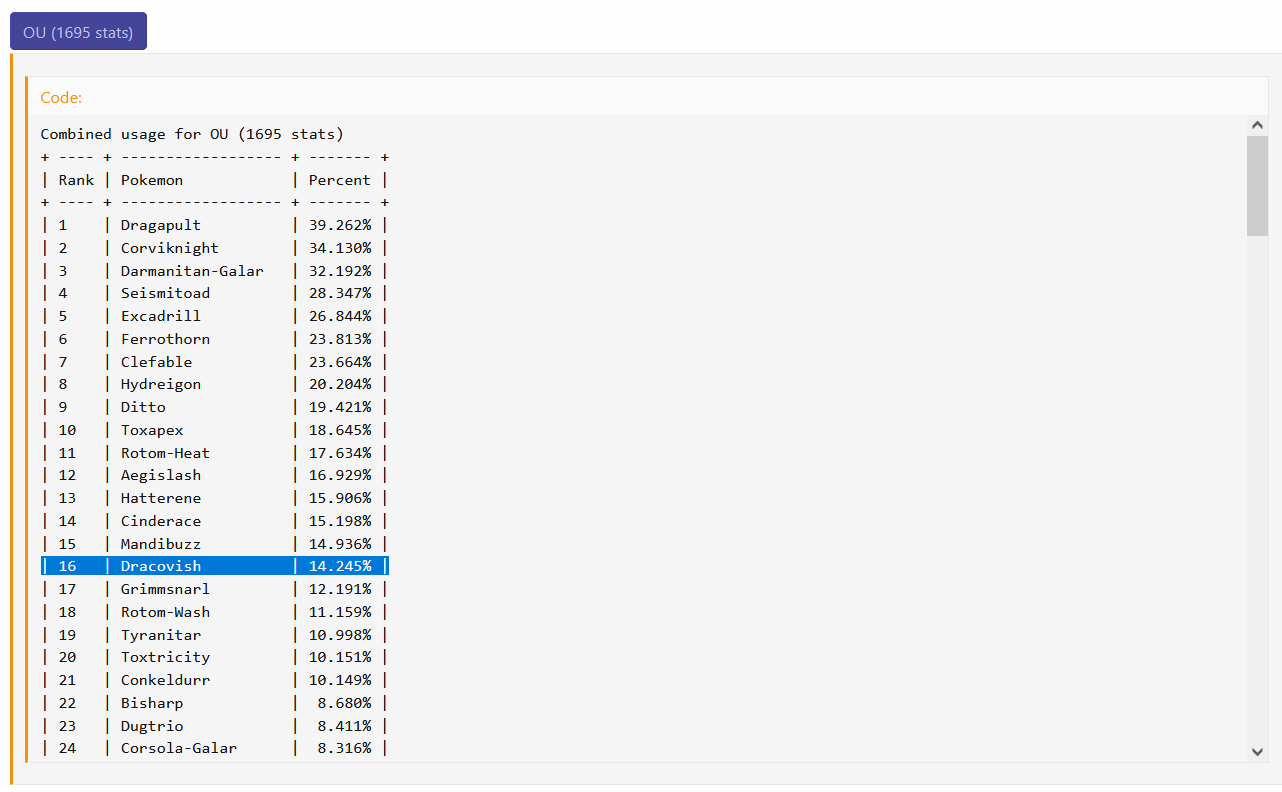Click the 11.159% percentage
This screenshot has height=792, width=1282.
(x=340, y=612)
